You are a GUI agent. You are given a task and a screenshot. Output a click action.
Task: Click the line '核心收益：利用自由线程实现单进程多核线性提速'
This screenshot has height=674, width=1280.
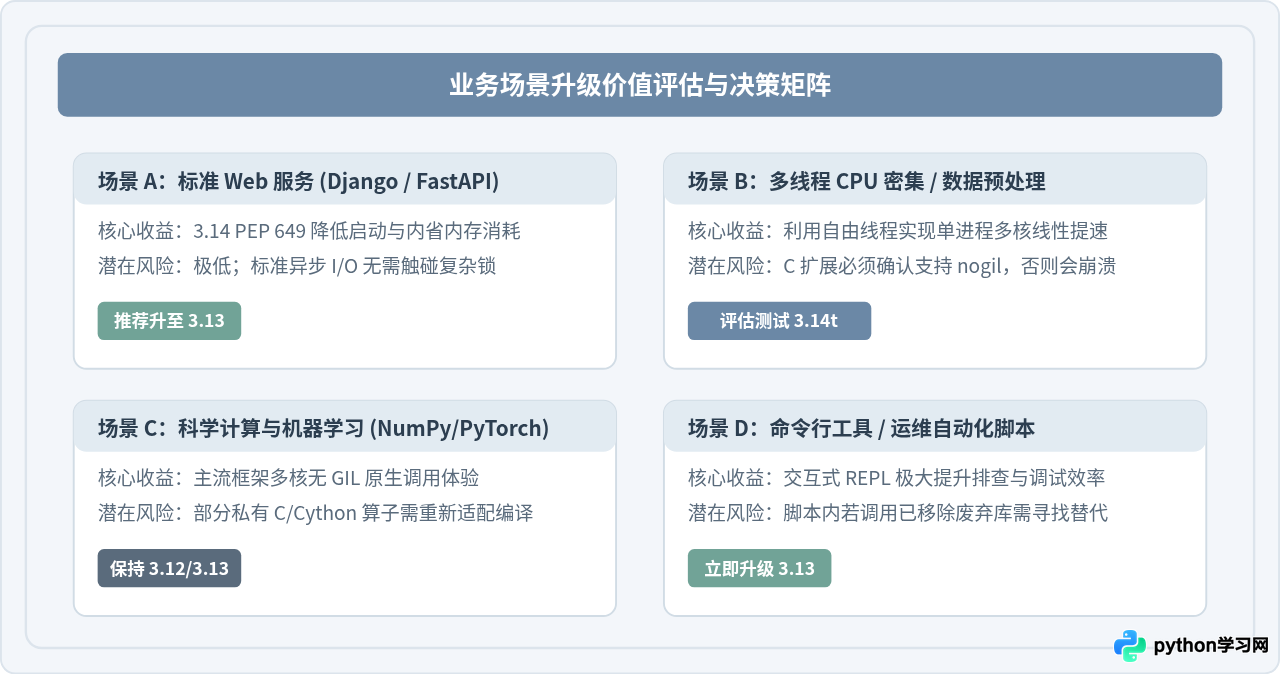(898, 231)
